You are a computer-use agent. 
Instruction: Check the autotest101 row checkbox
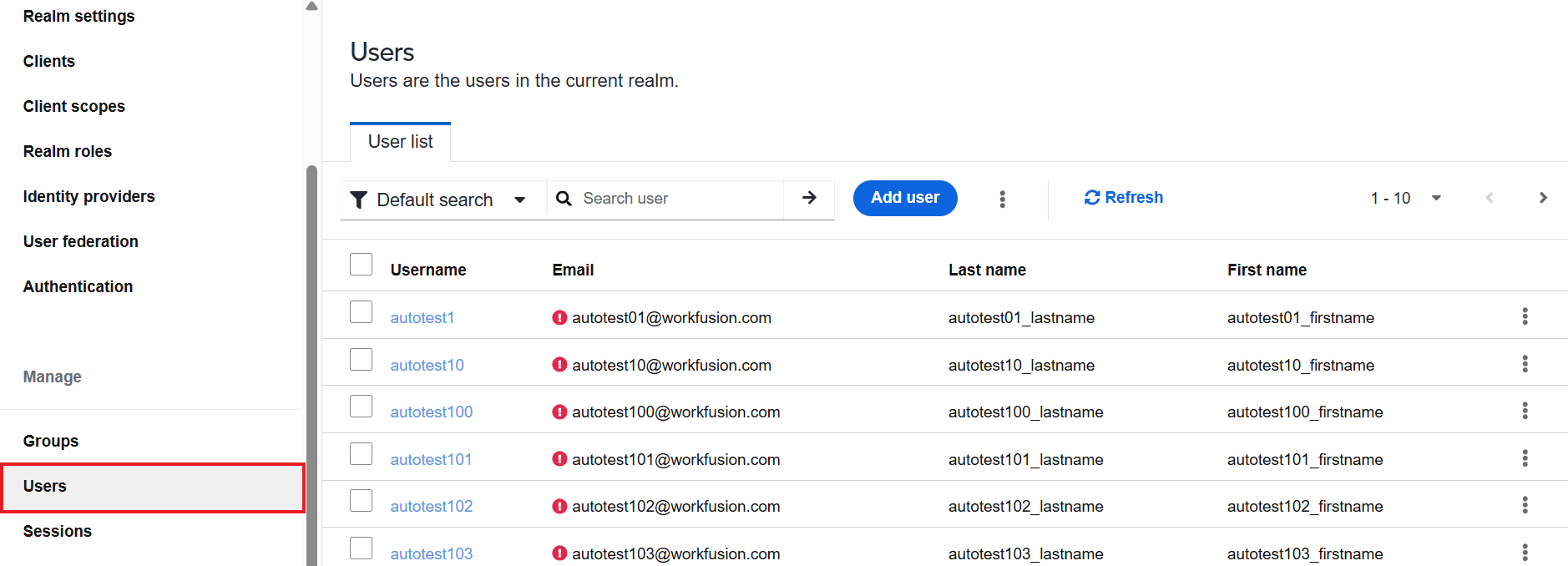point(361,453)
